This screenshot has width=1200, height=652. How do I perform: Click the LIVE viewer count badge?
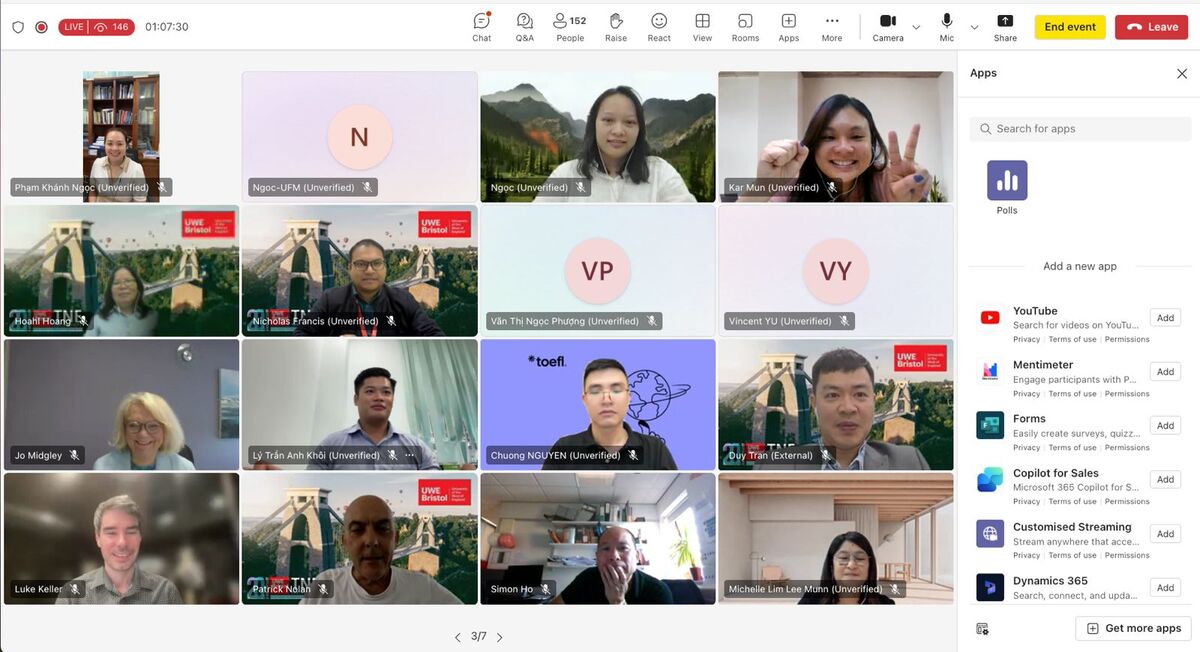point(96,27)
